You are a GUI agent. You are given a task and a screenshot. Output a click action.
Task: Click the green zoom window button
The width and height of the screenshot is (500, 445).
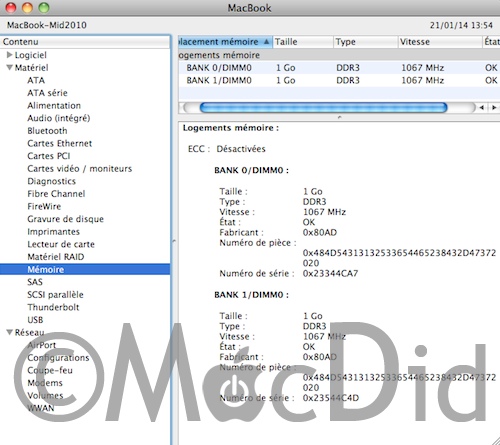pyautogui.click(x=44, y=7)
